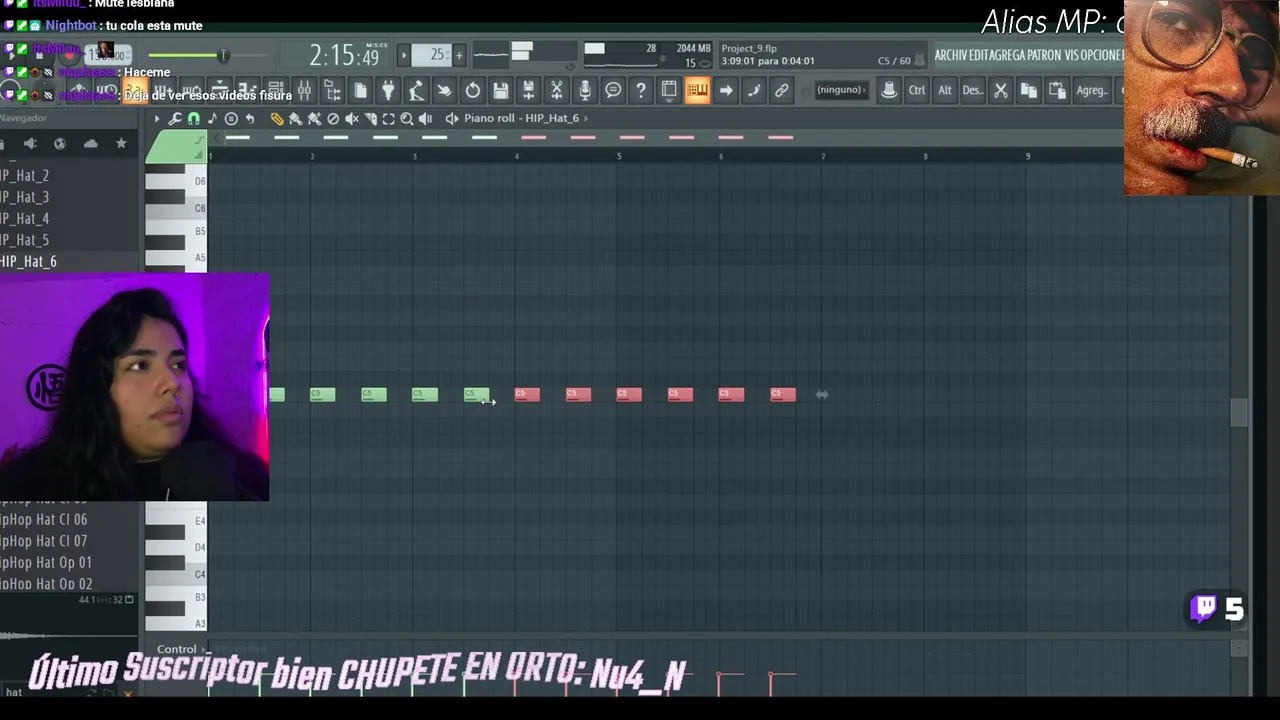Image resolution: width=1280 pixels, height=720 pixels.
Task: Toggle the highlighted orange piano roll button
Action: coord(697,91)
